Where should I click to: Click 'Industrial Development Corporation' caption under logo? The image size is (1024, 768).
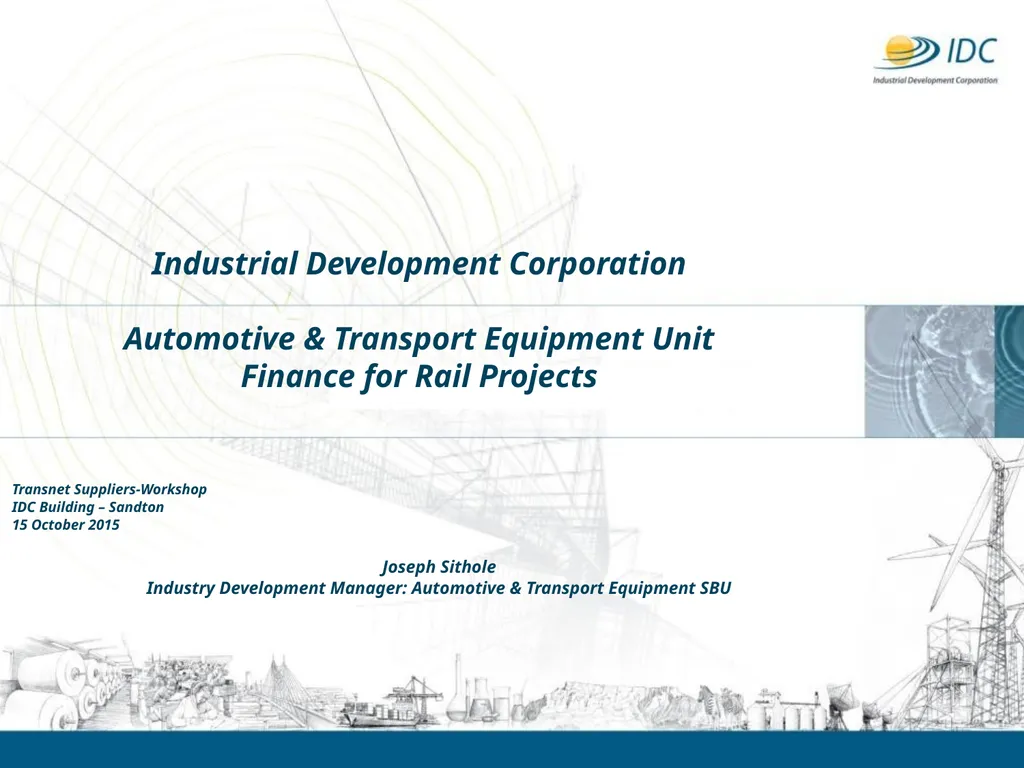click(x=935, y=80)
